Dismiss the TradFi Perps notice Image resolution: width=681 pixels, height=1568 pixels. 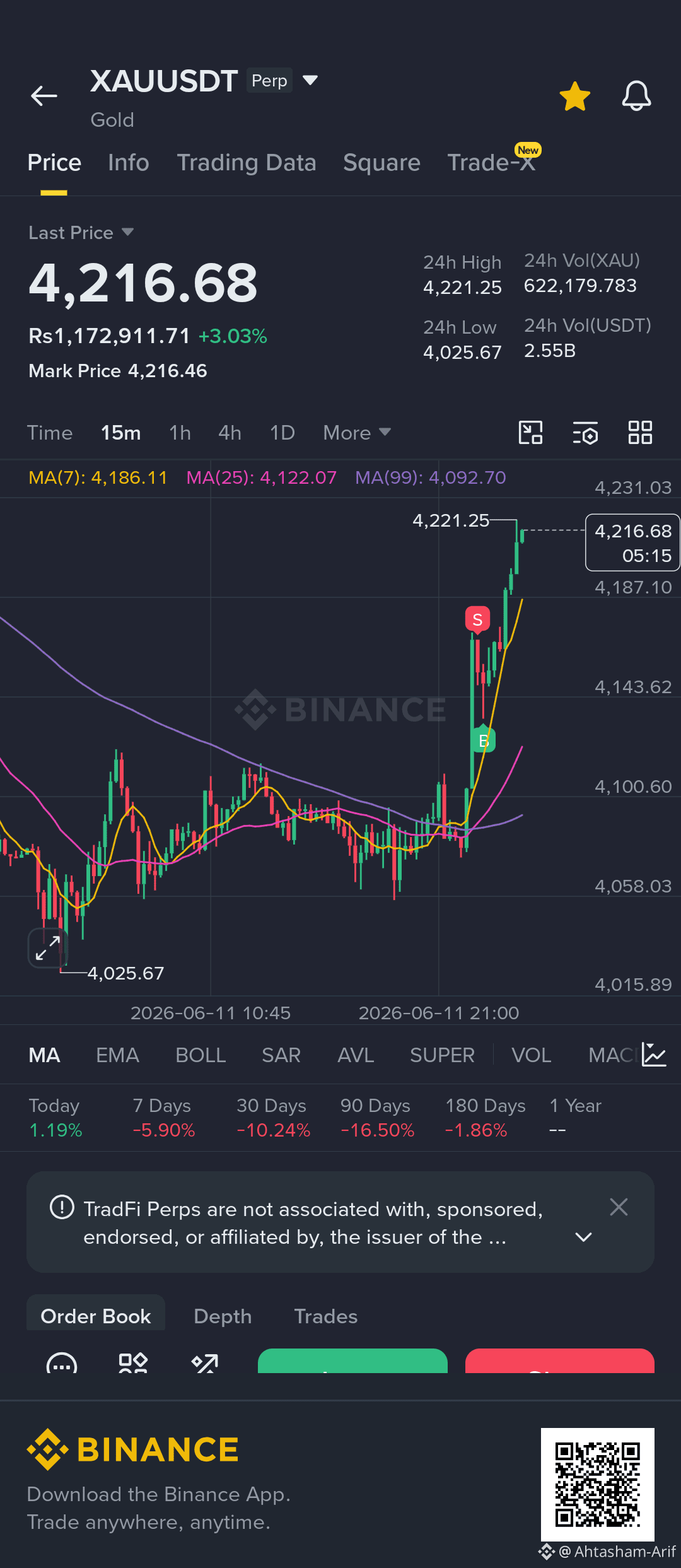click(619, 1207)
